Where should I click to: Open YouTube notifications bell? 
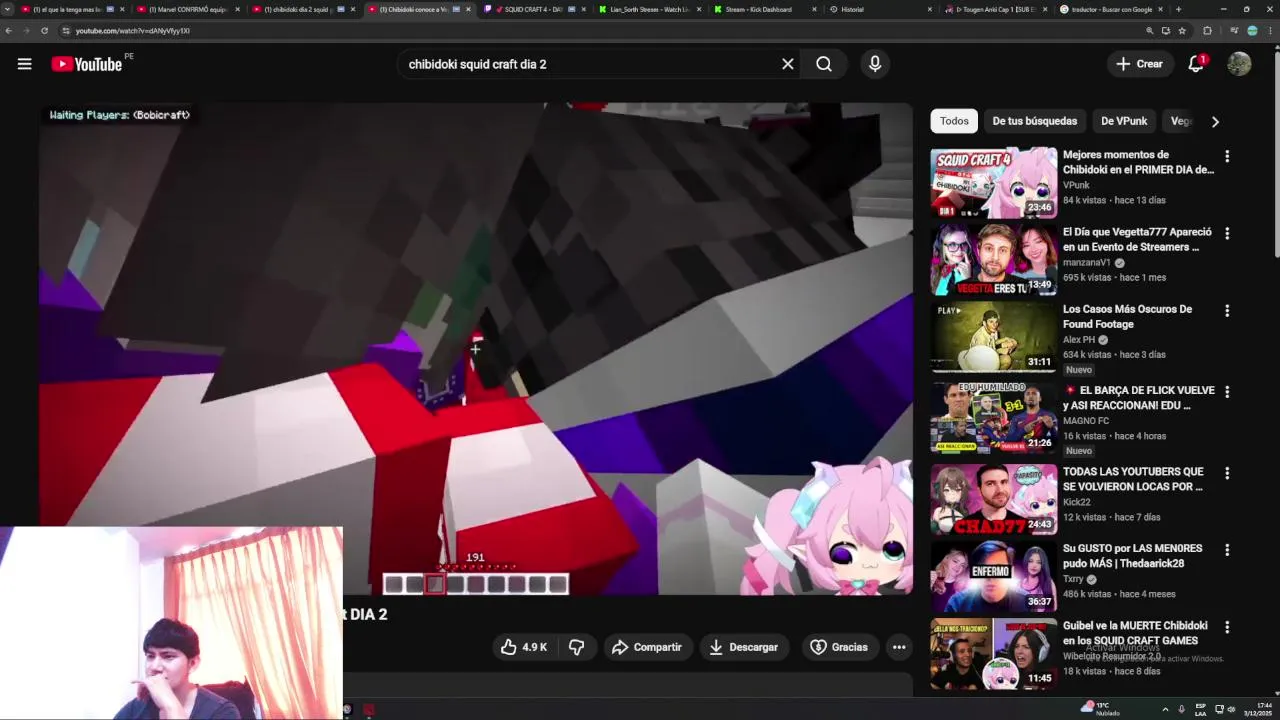(1196, 64)
